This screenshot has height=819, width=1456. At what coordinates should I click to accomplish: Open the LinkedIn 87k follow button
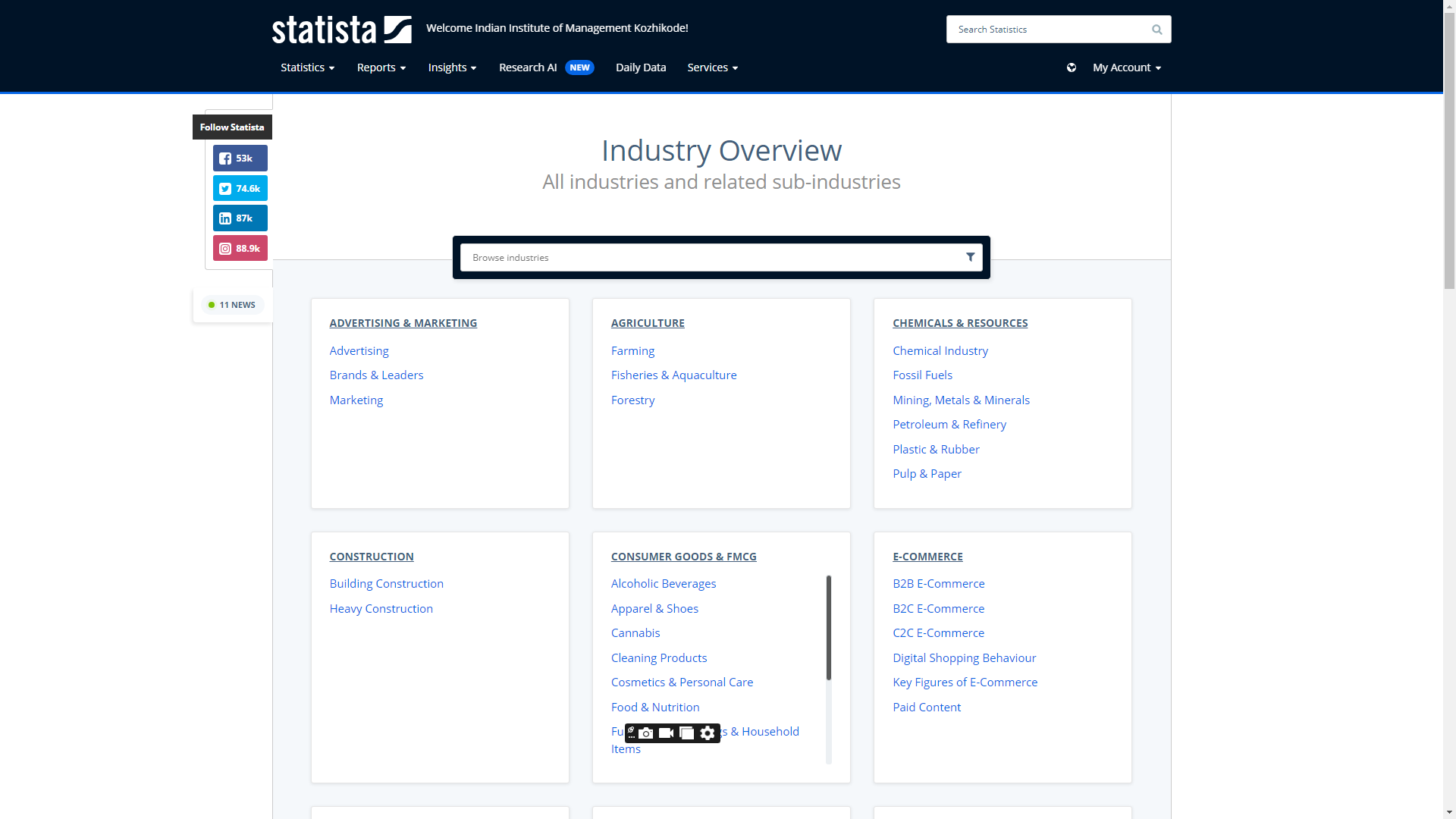pos(240,218)
